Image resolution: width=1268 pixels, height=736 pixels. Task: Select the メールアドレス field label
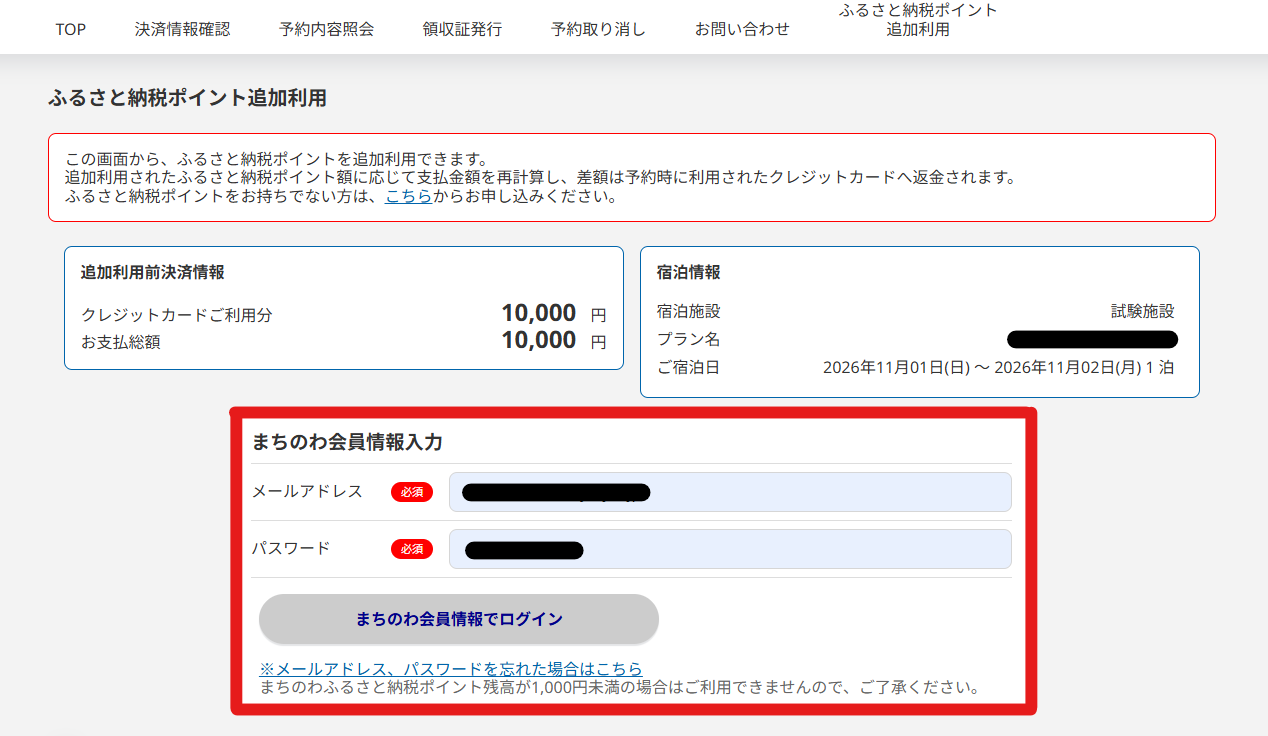[307, 491]
